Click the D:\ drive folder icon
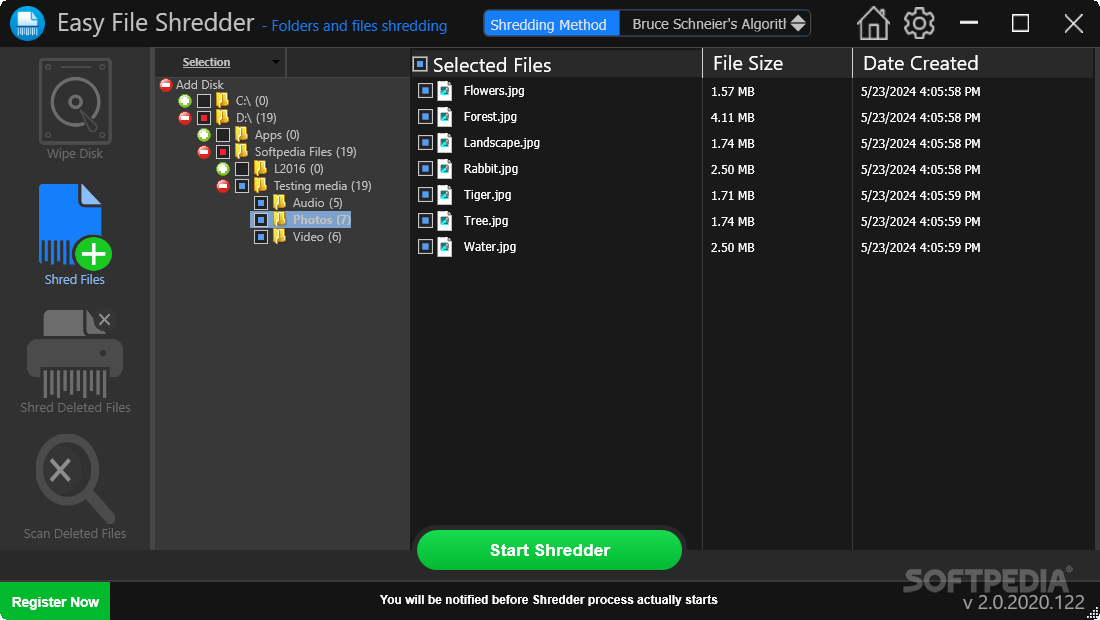The image size is (1100, 620). coord(222,117)
